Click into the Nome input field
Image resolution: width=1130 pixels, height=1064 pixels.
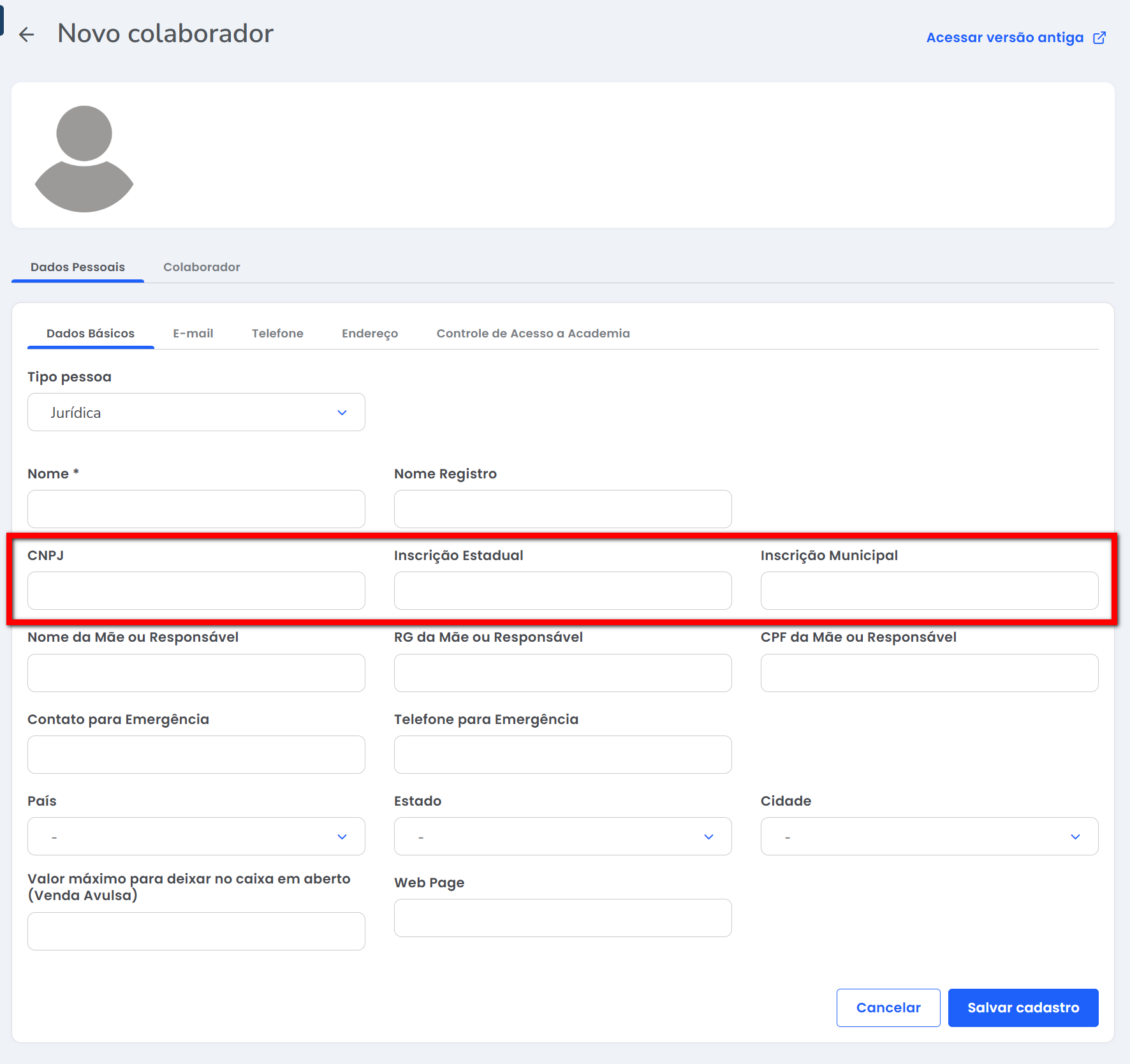[x=196, y=509]
